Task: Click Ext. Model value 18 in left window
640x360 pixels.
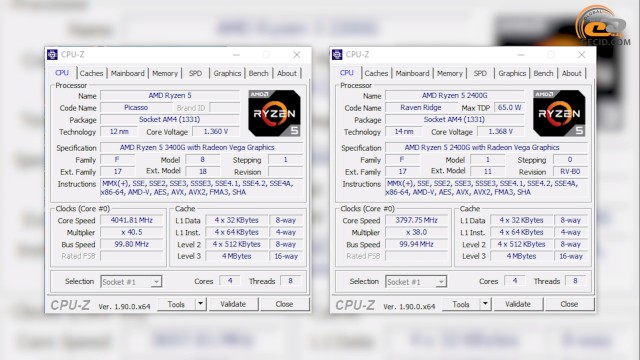Action: point(203,172)
